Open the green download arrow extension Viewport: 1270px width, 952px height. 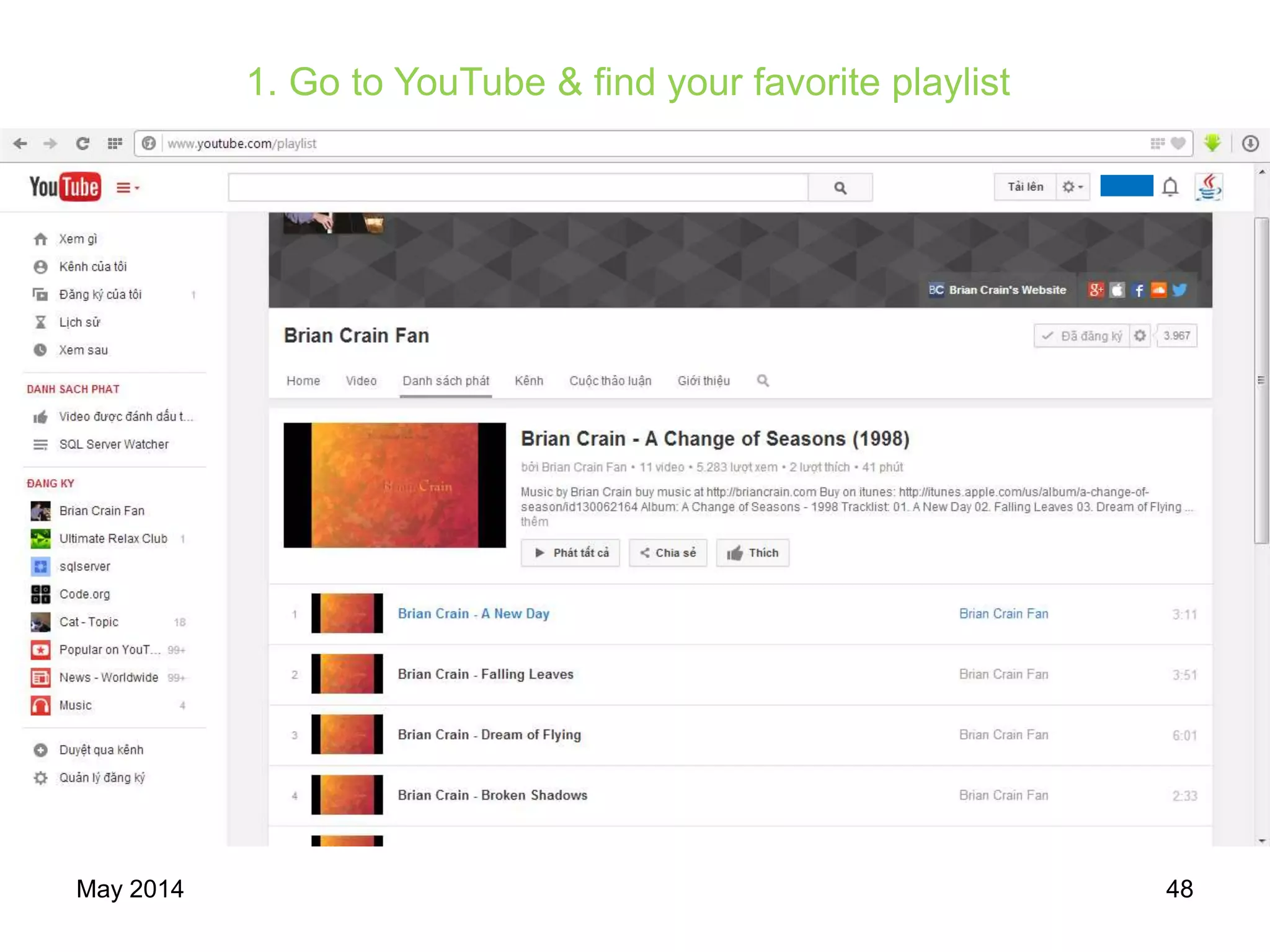(x=1212, y=143)
